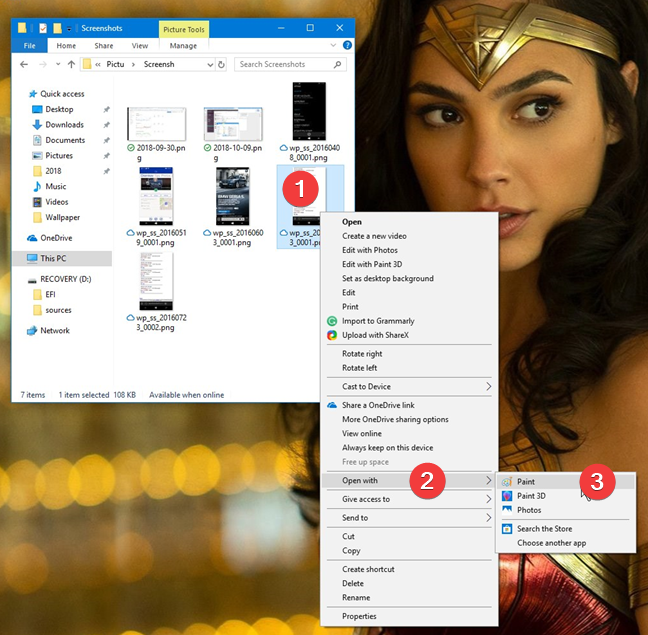The height and width of the screenshot is (635, 648).
Task: Click Pictu in the address breadcrumb
Action: (x=115, y=64)
